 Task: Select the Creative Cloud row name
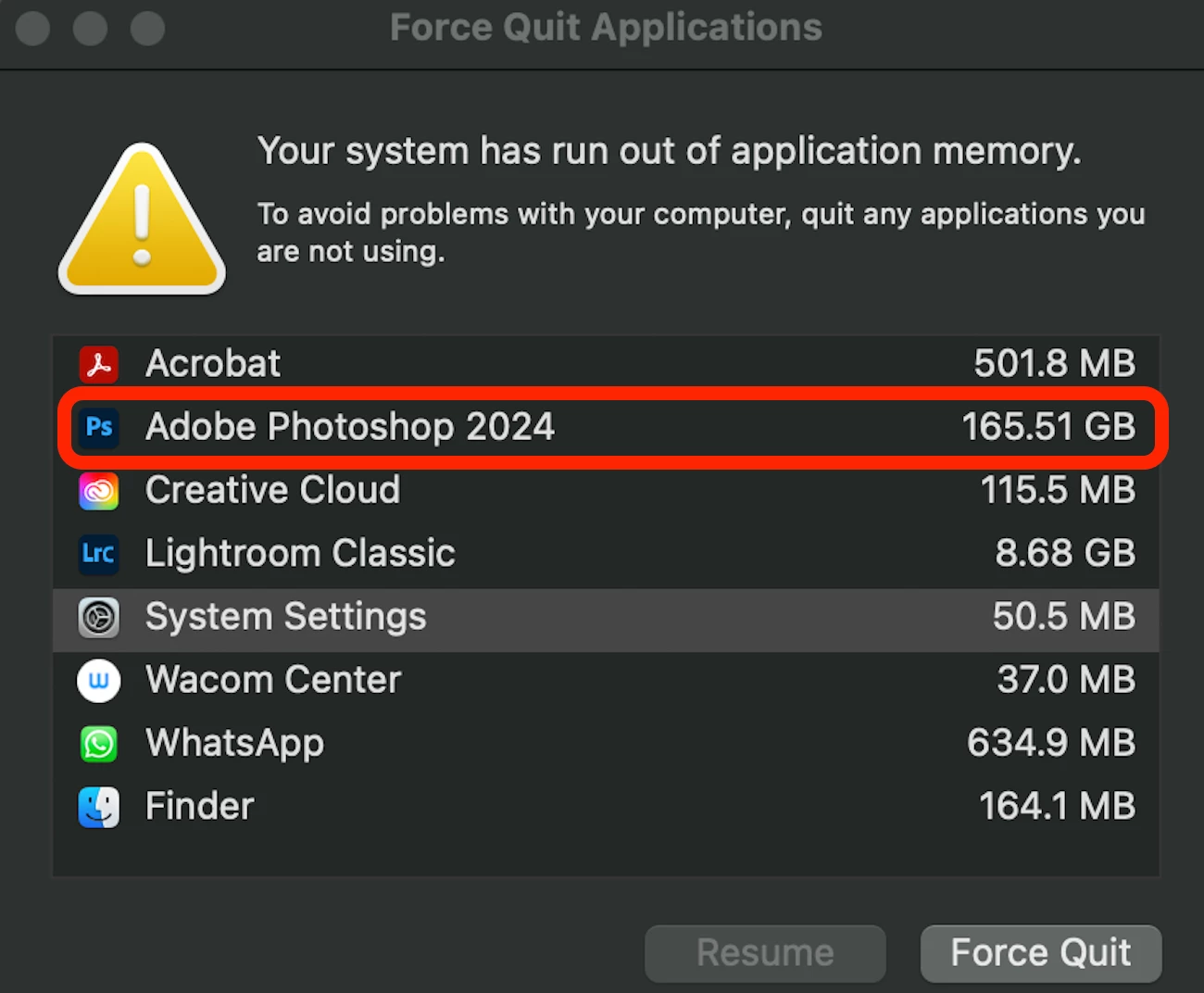click(x=272, y=491)
